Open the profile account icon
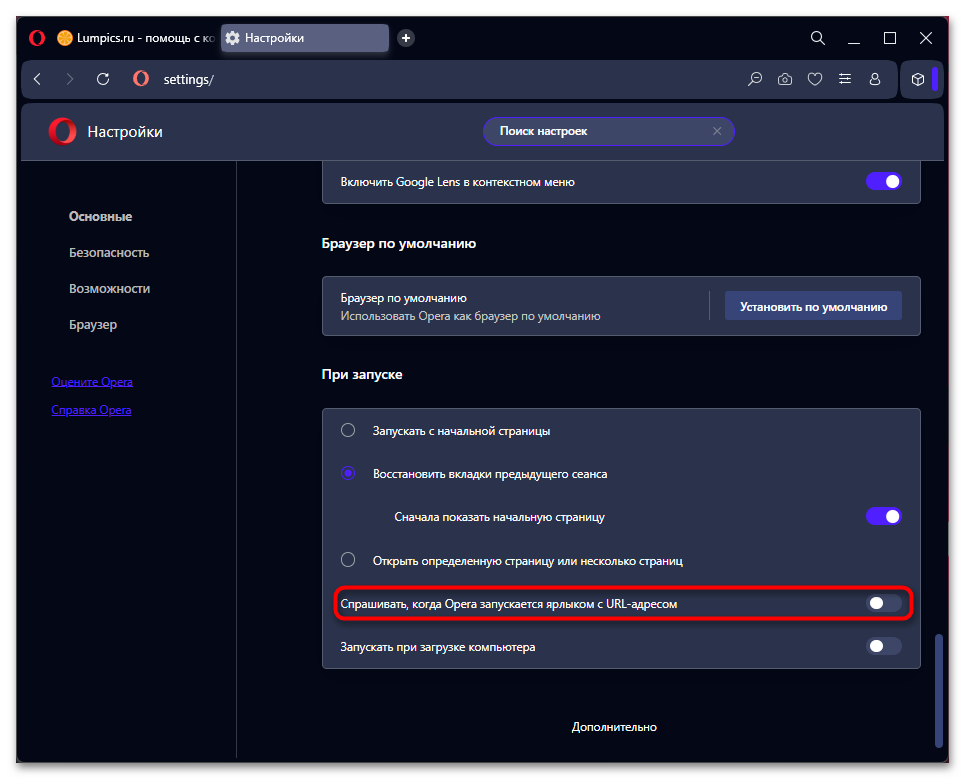965x779 pixels. (875, 79)
